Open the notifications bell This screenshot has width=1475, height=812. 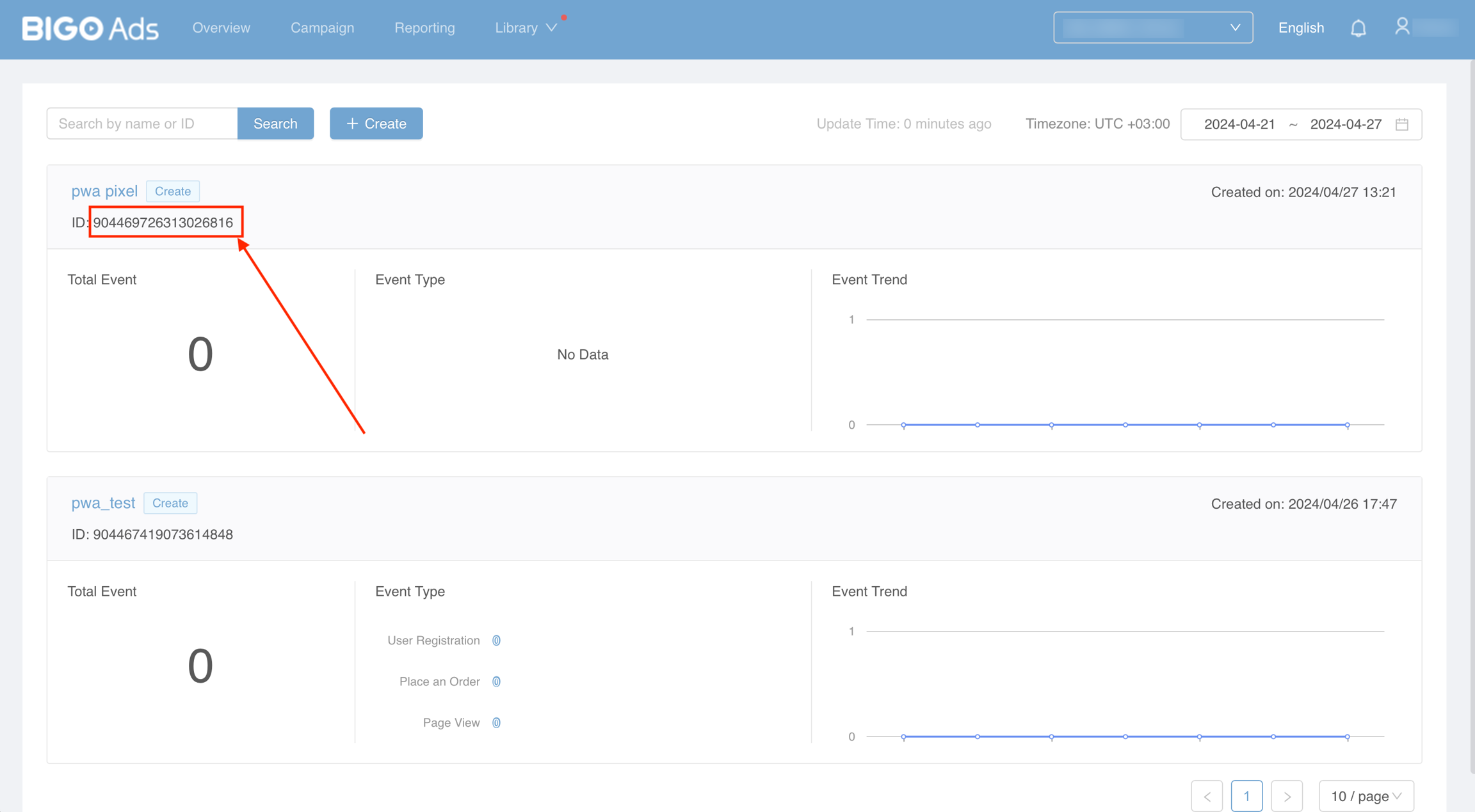[1358, 28]
